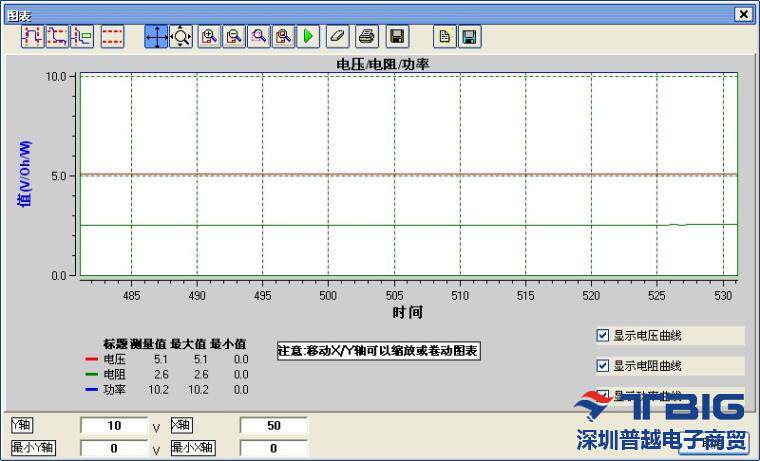This screenshot has width=760, height=461.
Task: Copy data with the document page icon
Action: pos(444,36)
